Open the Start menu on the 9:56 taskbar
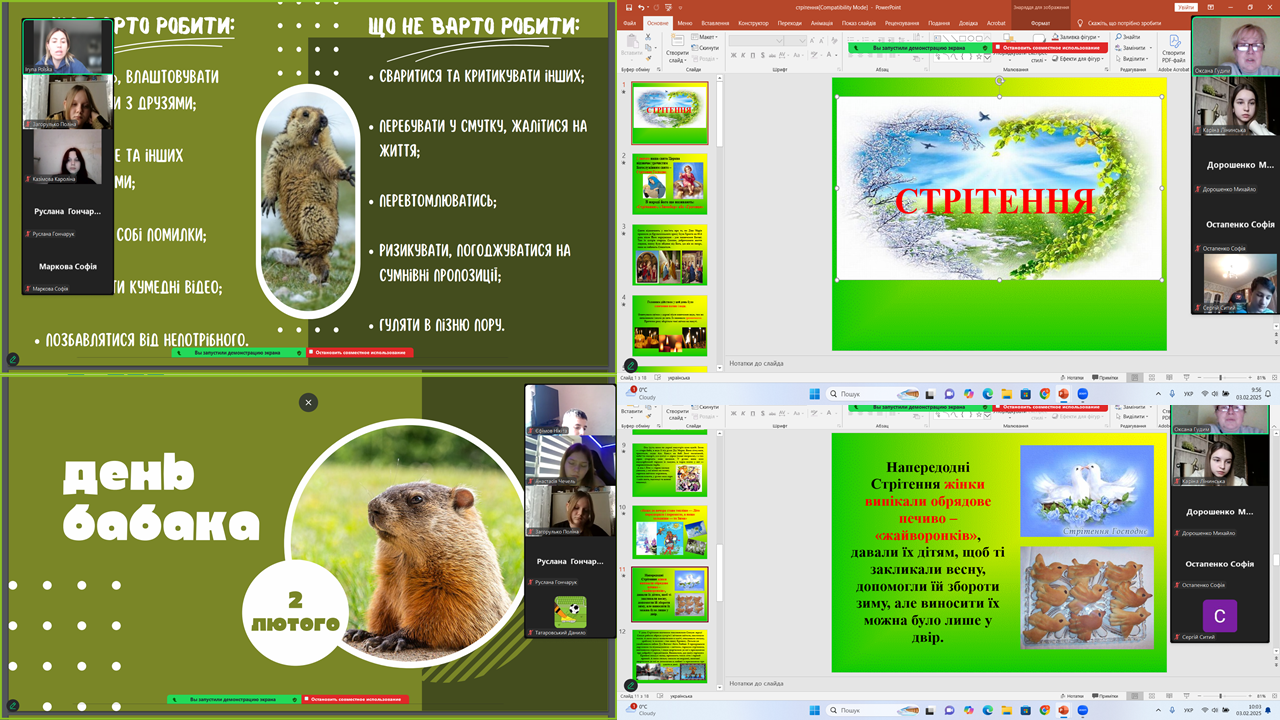The width and height of the screenshot is (1280, 720). point(814,394)
